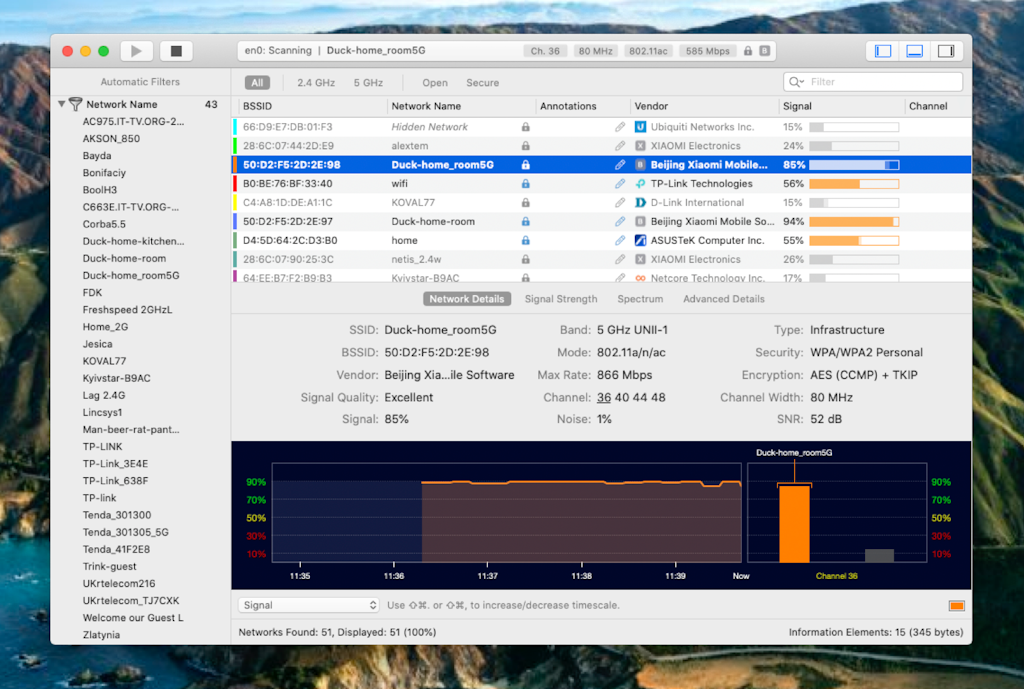Click the ASUSTeK vendor logo icon

640,241
